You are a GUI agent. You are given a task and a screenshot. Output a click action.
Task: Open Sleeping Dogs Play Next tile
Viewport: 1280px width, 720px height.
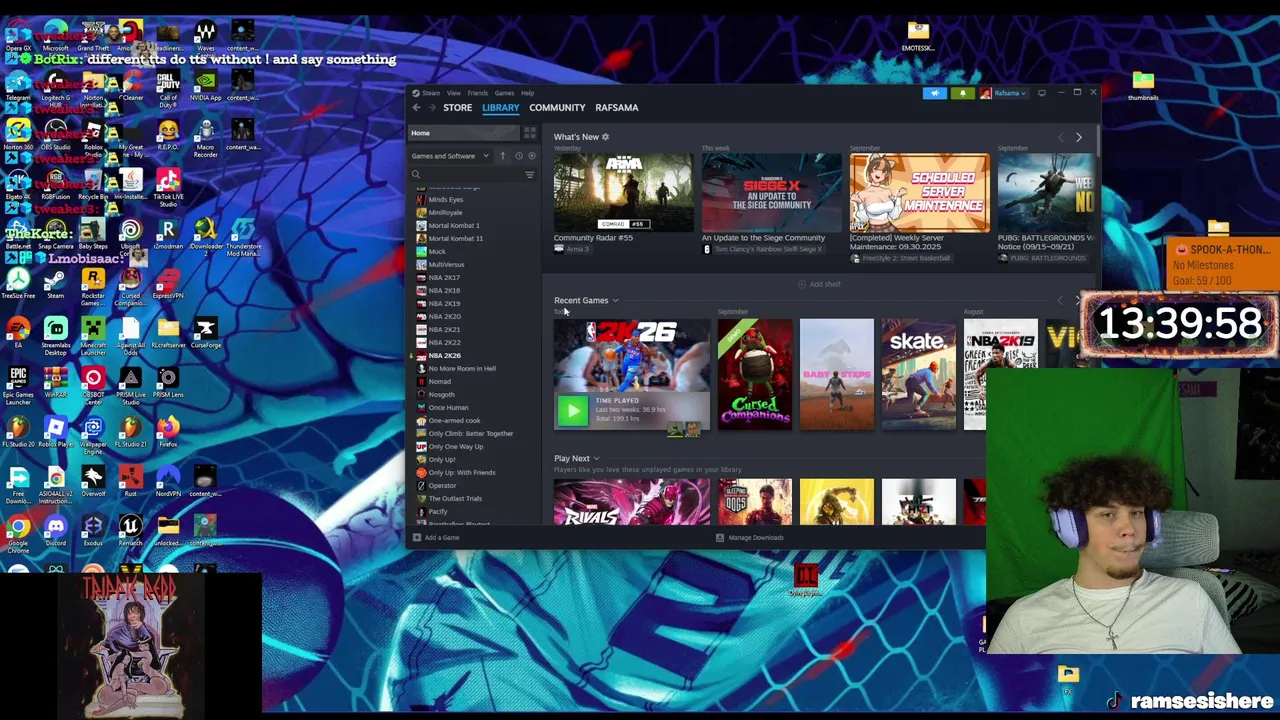click(x=754, y=502)
